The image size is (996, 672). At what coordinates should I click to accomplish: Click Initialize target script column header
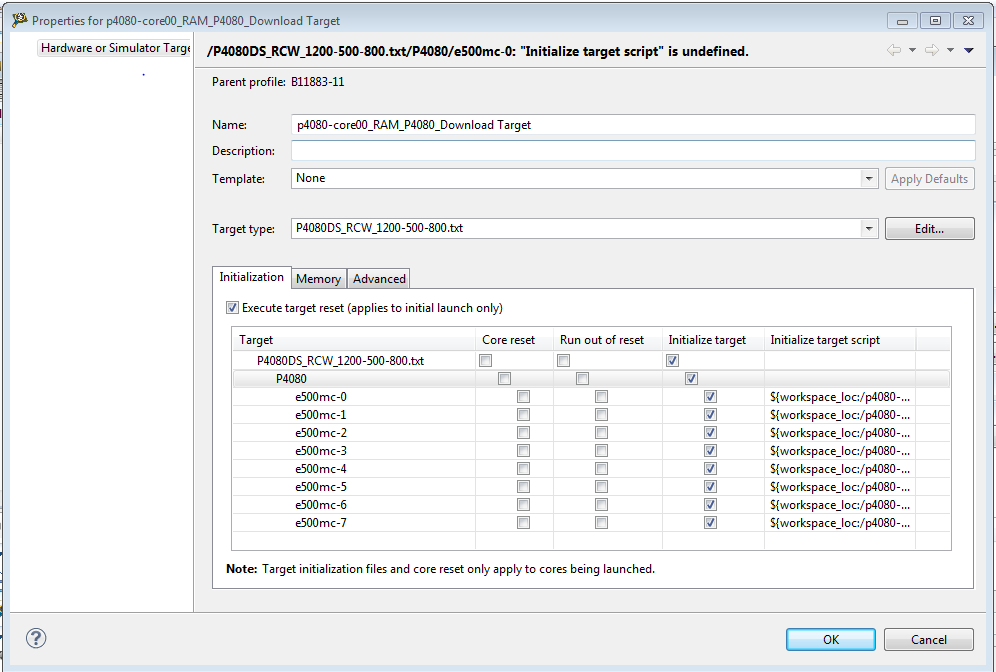tap(840, 340)
